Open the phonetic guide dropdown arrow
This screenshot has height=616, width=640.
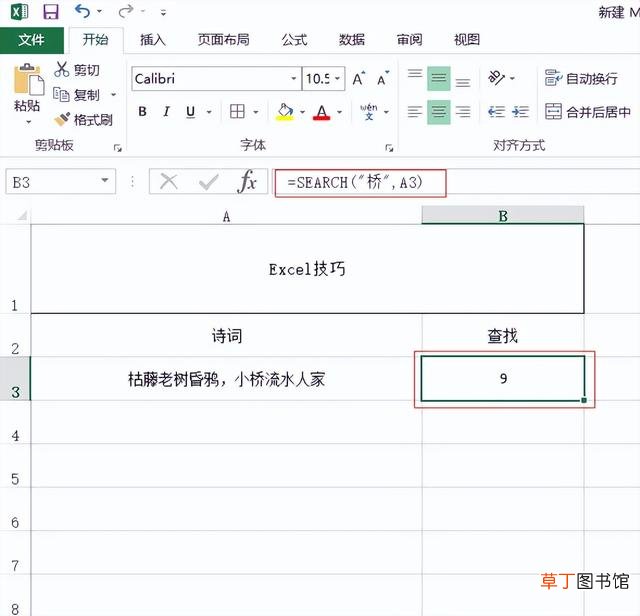386,112
